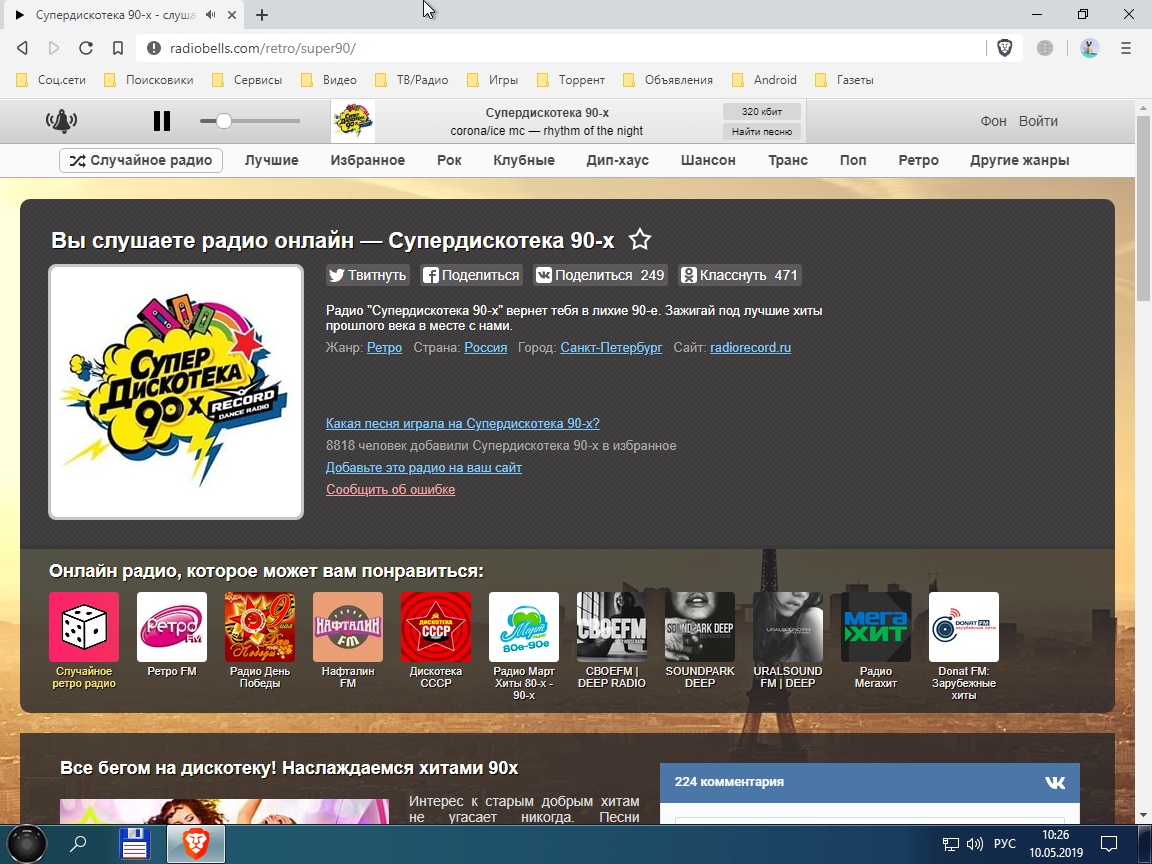Open the Нафталин FM station
1152x864 pixels.
(x=348, y=627)
